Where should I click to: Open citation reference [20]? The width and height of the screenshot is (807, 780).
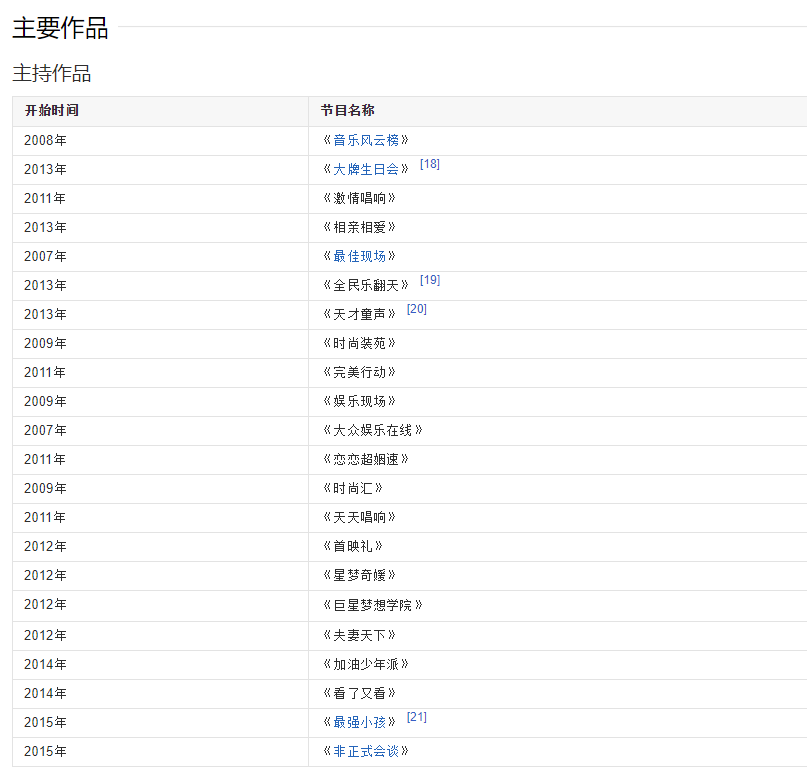pos(416,309)
